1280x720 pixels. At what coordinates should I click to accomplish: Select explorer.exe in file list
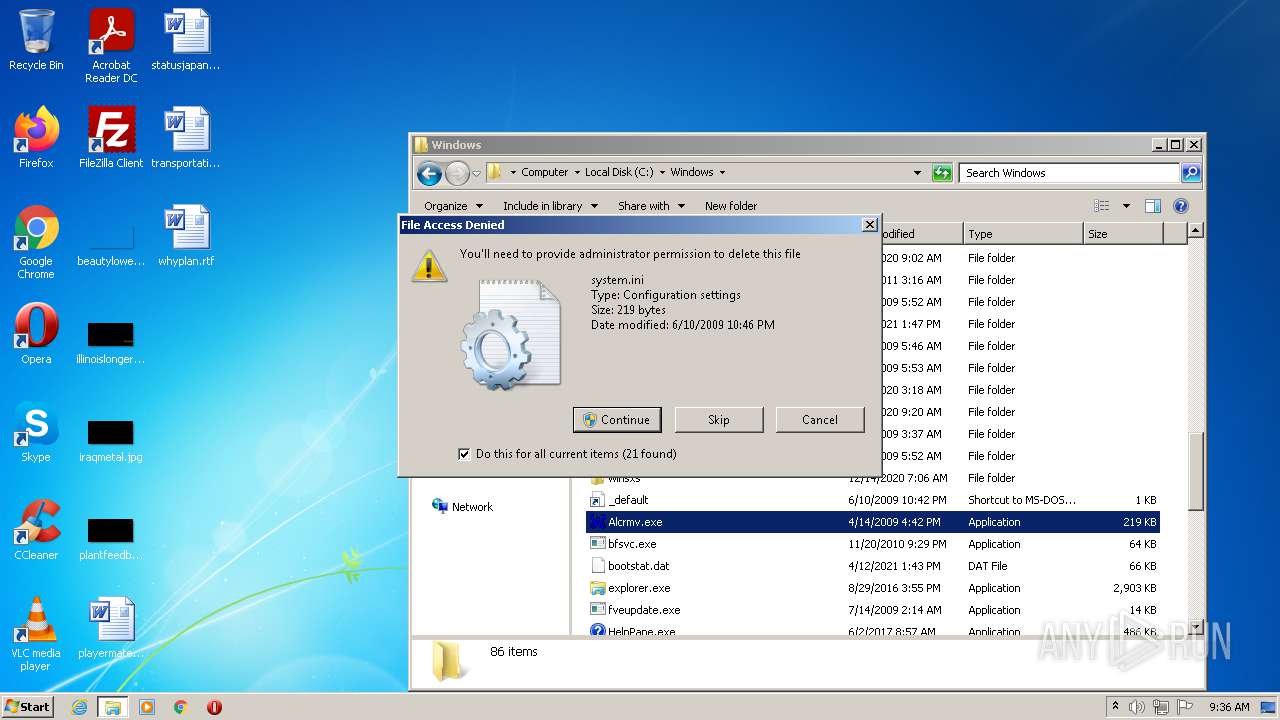tap(872, 588)
